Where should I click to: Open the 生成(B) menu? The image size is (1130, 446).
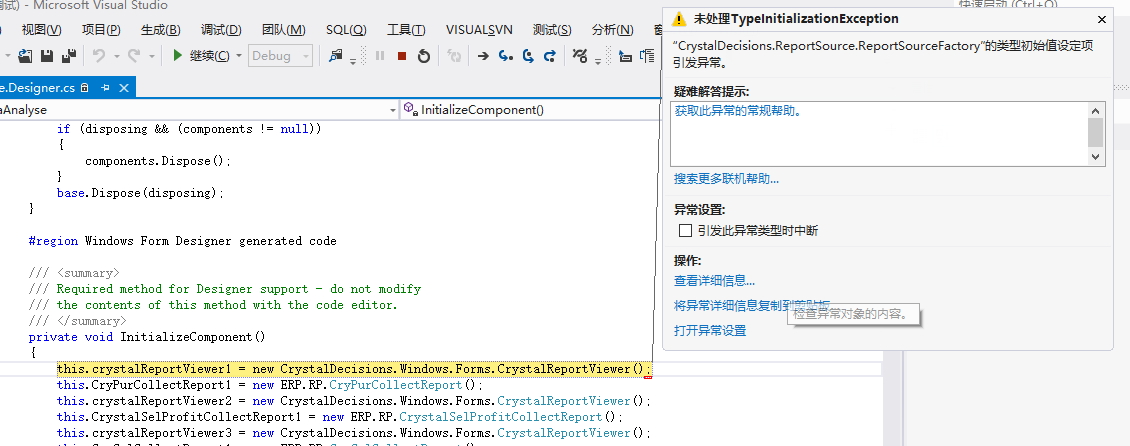(161, 30)
